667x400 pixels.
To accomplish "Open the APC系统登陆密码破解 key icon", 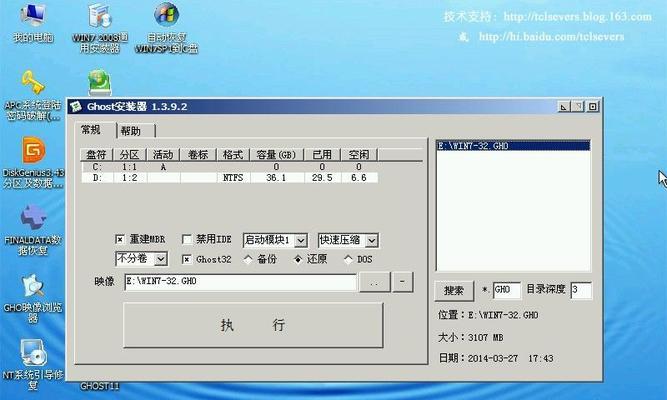I will point(33,94).
